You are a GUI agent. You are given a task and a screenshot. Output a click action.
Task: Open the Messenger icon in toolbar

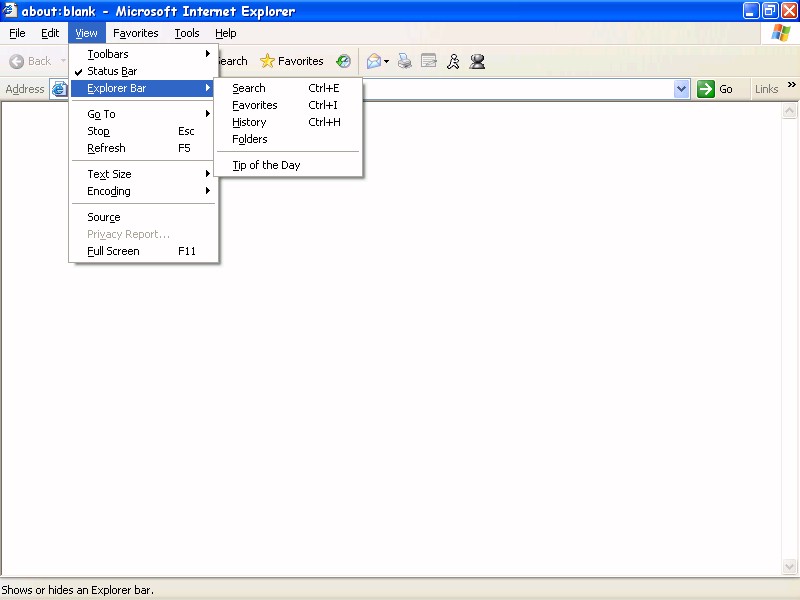coord(478,61)
